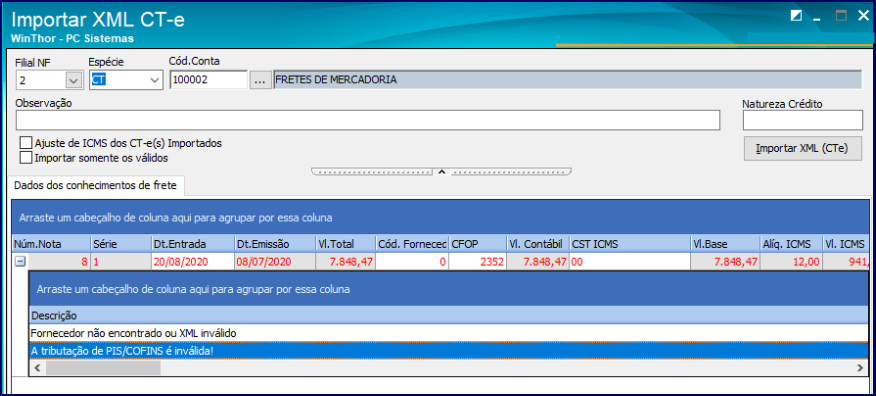Click the horizontal scrollbar left arrow
Image resolution: width=876 pixels, height=396 pixels.
click(37, 368)
